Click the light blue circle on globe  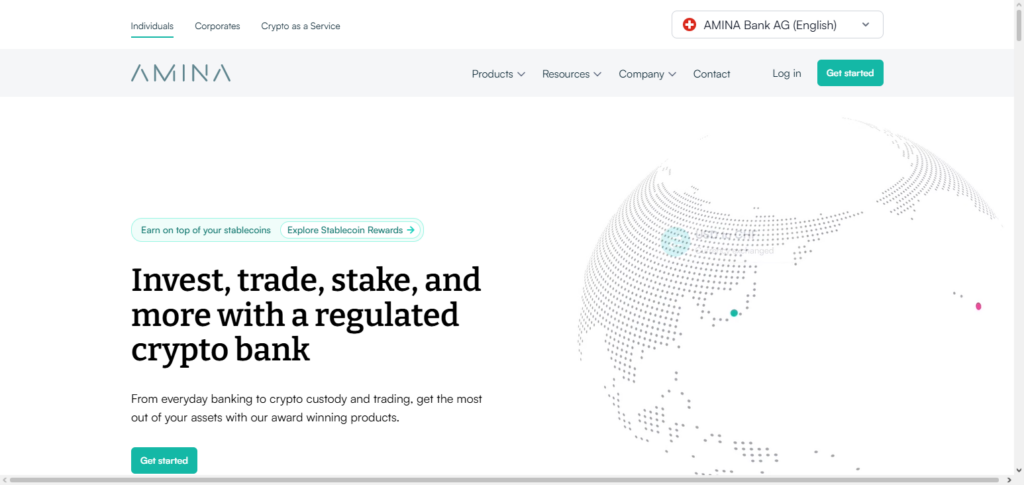point(675,242)
